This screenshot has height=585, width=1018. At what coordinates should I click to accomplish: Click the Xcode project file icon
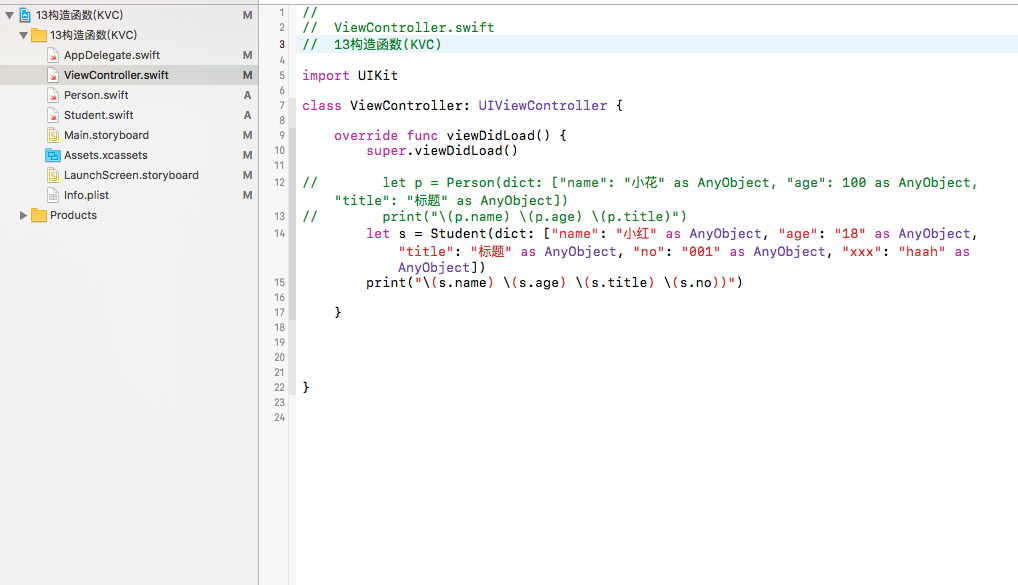pos(25,15)
